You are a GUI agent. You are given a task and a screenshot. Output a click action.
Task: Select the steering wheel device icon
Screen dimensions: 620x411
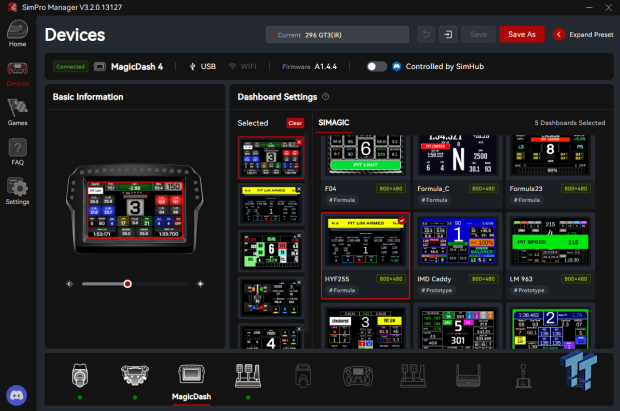pos(135,375)
